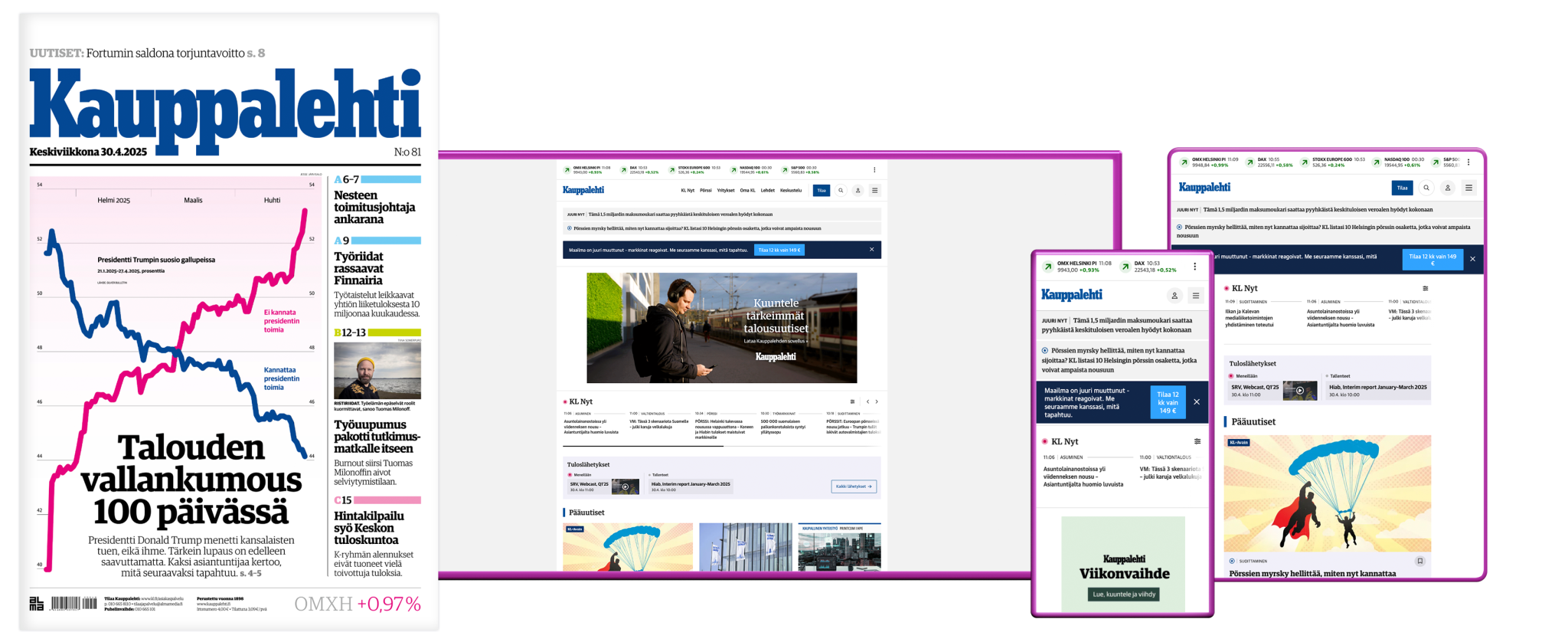
Task: Open parachute main news image on desktop
Action: pos(628,547)
